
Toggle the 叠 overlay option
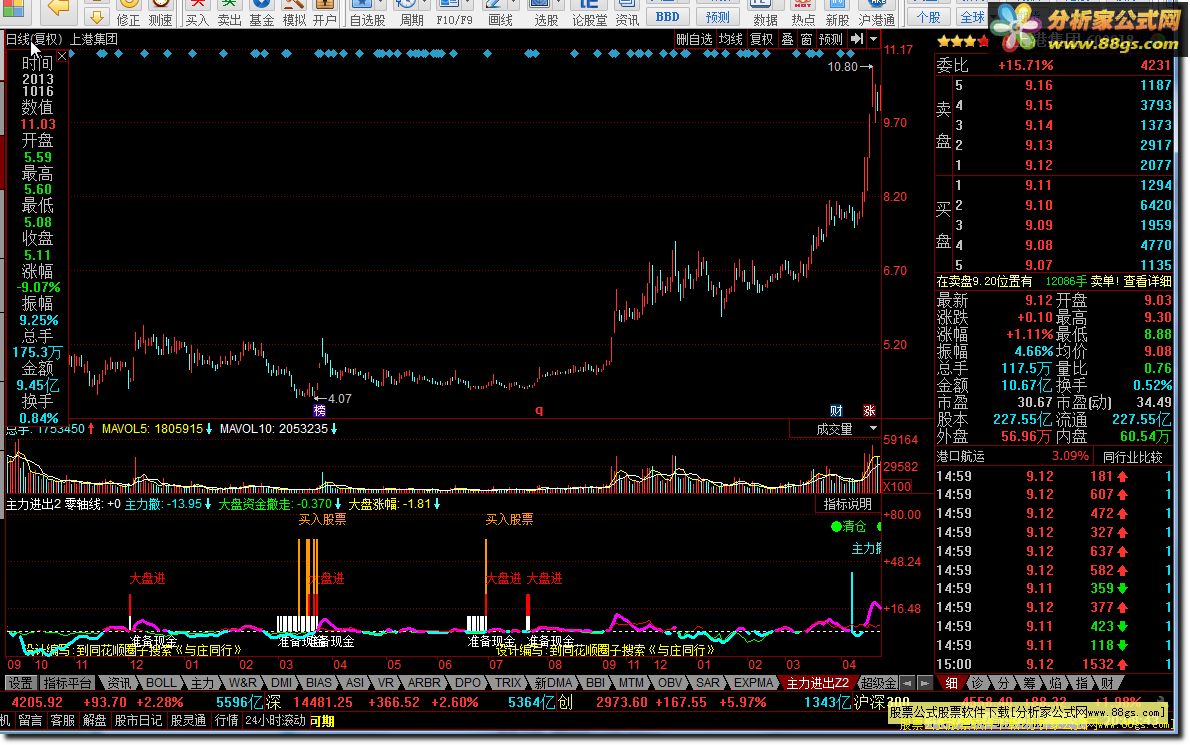coord(787,39)
